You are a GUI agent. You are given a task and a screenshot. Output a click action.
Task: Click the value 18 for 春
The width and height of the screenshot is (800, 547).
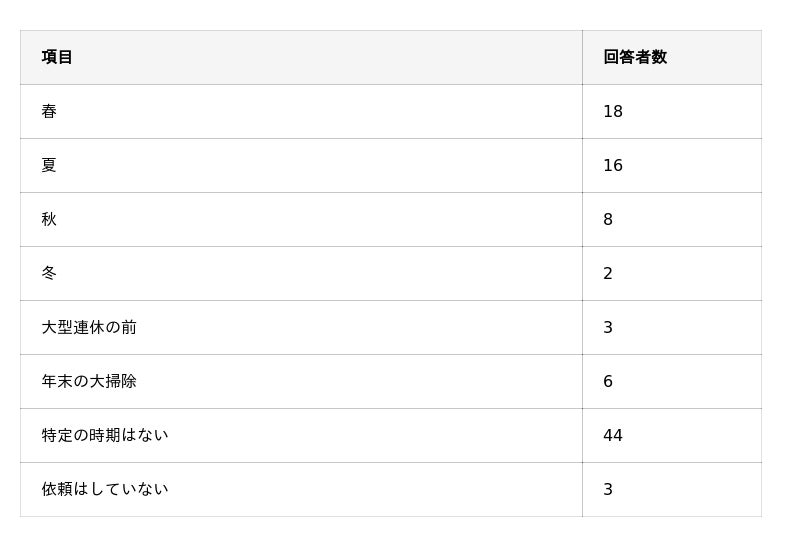[613, 111]
